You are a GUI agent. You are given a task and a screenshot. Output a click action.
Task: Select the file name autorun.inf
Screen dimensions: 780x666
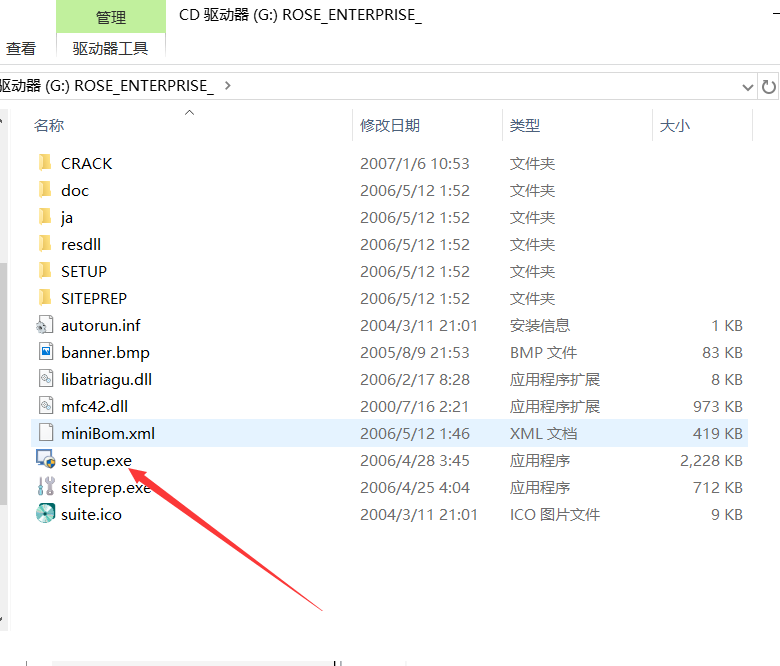click(100, 325)
